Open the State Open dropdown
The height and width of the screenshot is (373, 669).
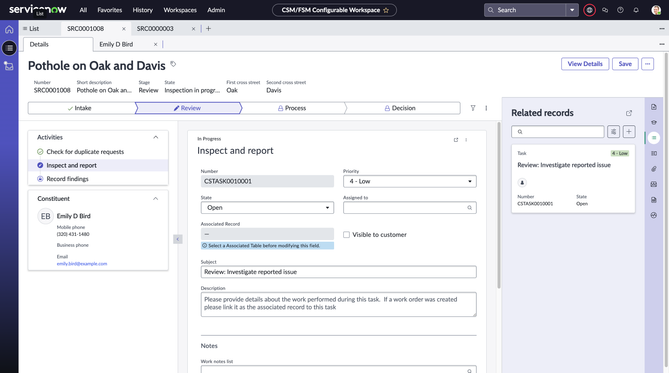[267, 208]
